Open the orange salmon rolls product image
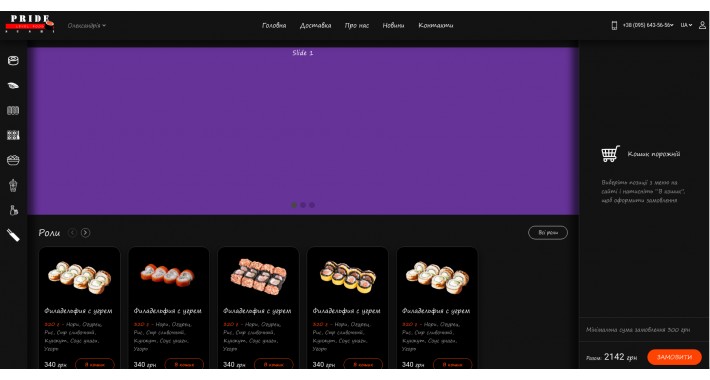Image resolution: width=710 pixels, height=380 pixels. (167, 275)
